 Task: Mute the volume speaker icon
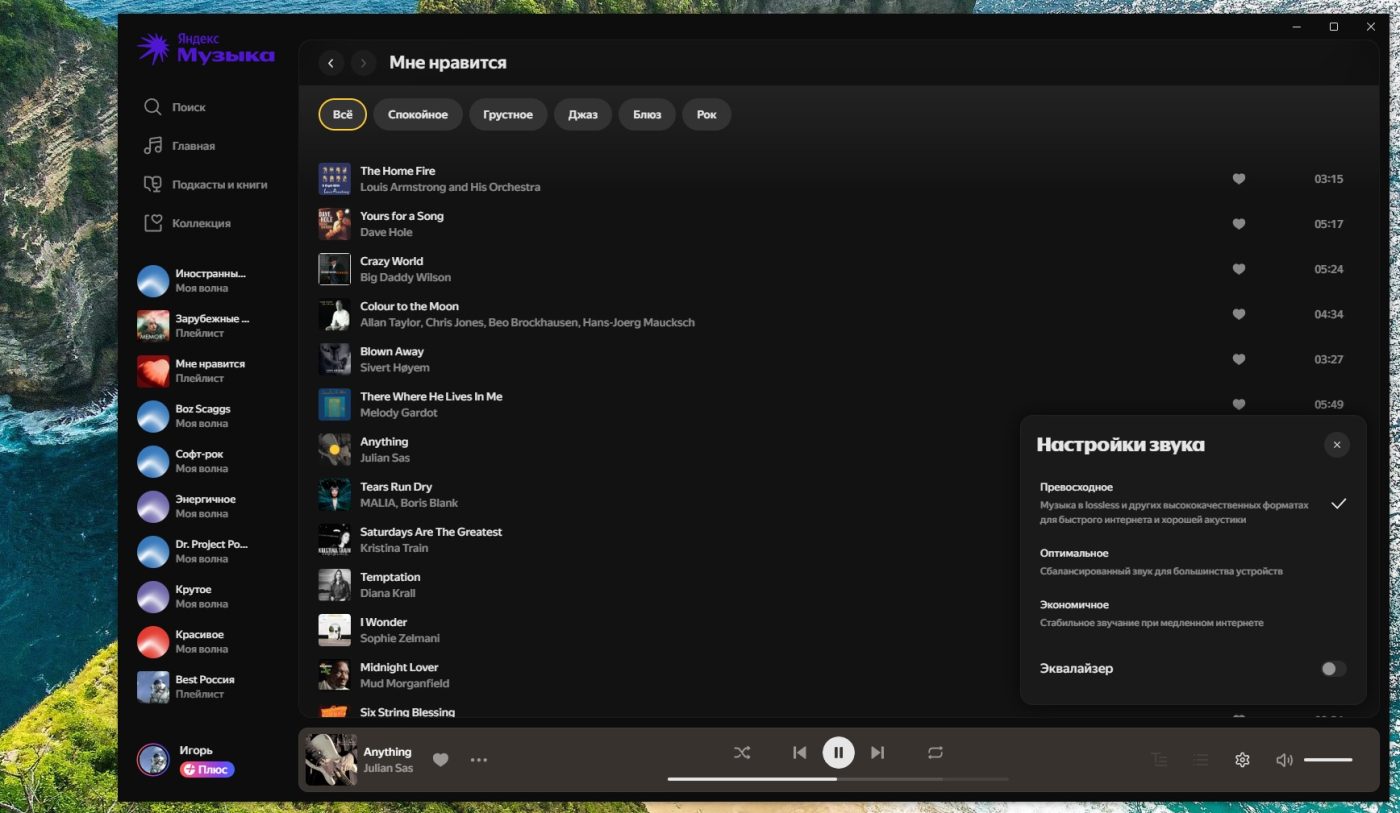pyautogui.click(x=1284, y=760)
